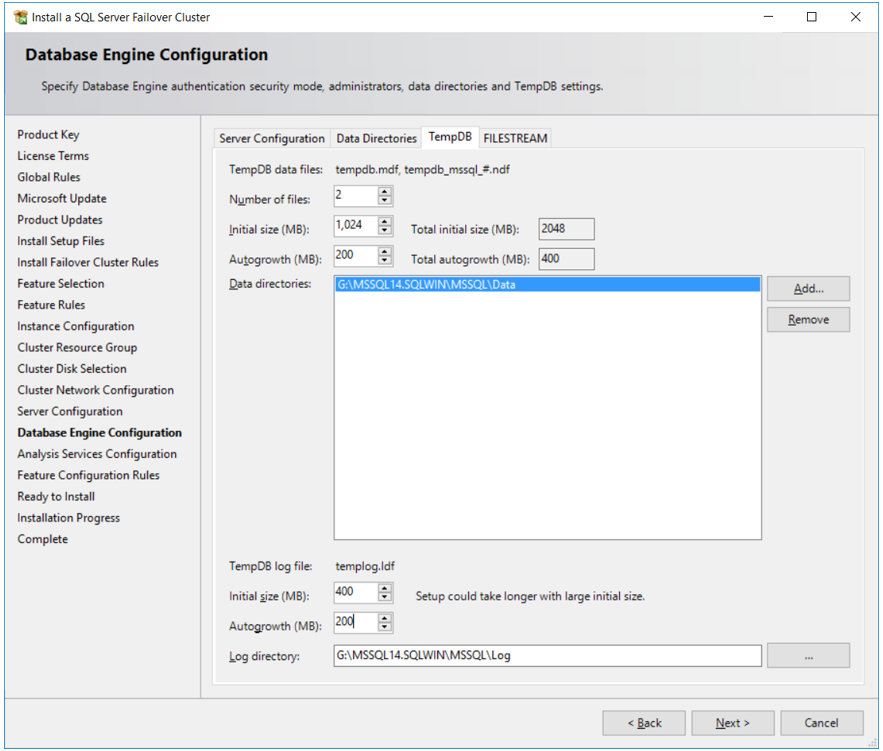Browse for log directory with ... button
The height and width of the screenshot is (751, 883).
tap(808, 656)
